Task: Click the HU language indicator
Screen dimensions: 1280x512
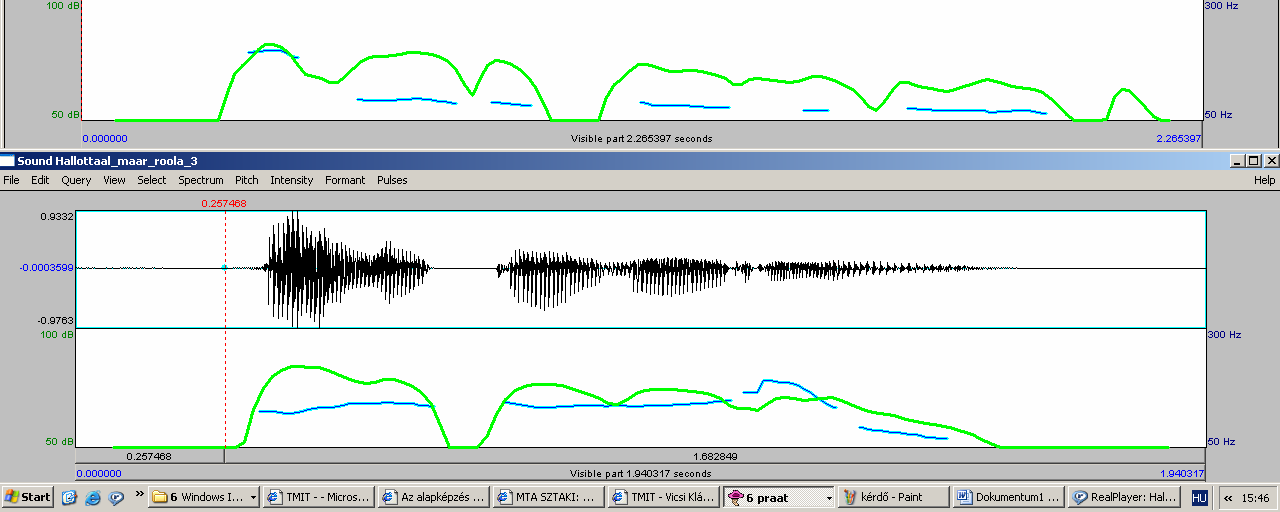Action: [x=1199, y=497]
